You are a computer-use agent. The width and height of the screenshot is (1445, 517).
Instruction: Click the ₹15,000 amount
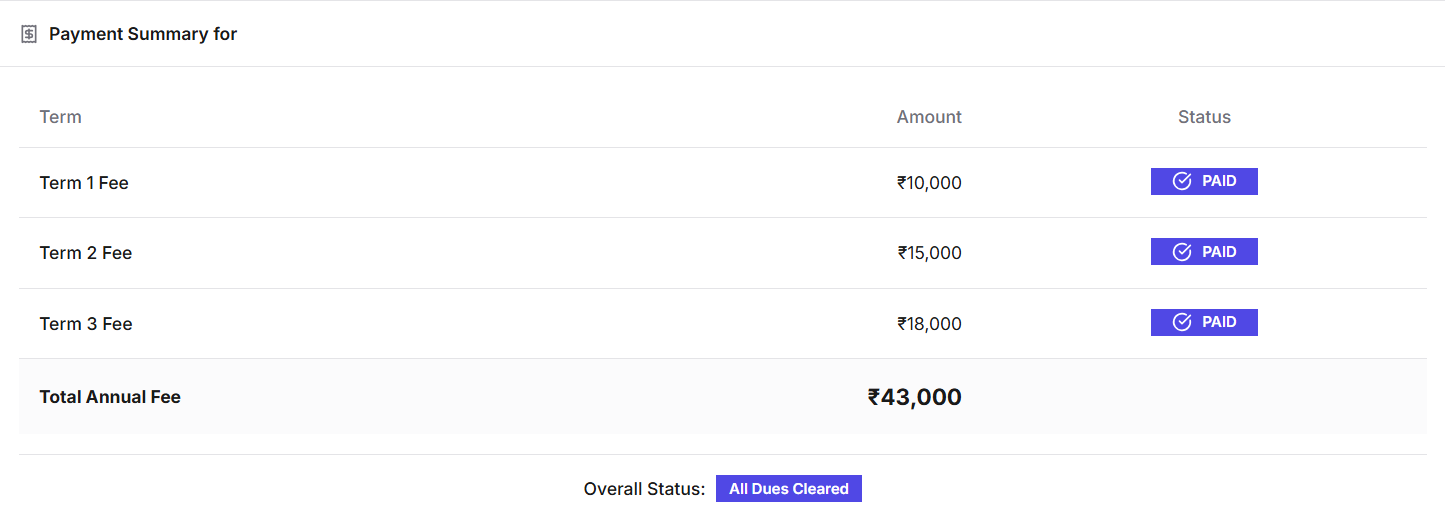[929, 253]
